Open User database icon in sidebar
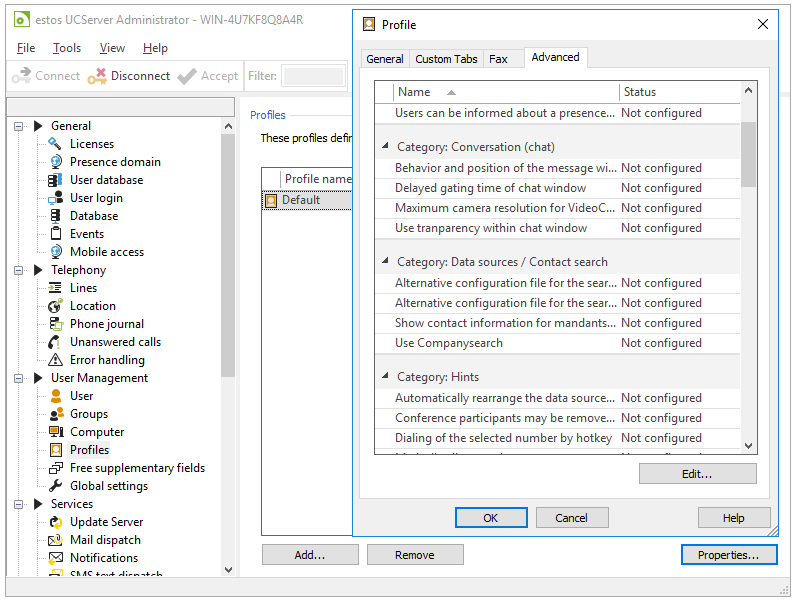 pos(56,180)
